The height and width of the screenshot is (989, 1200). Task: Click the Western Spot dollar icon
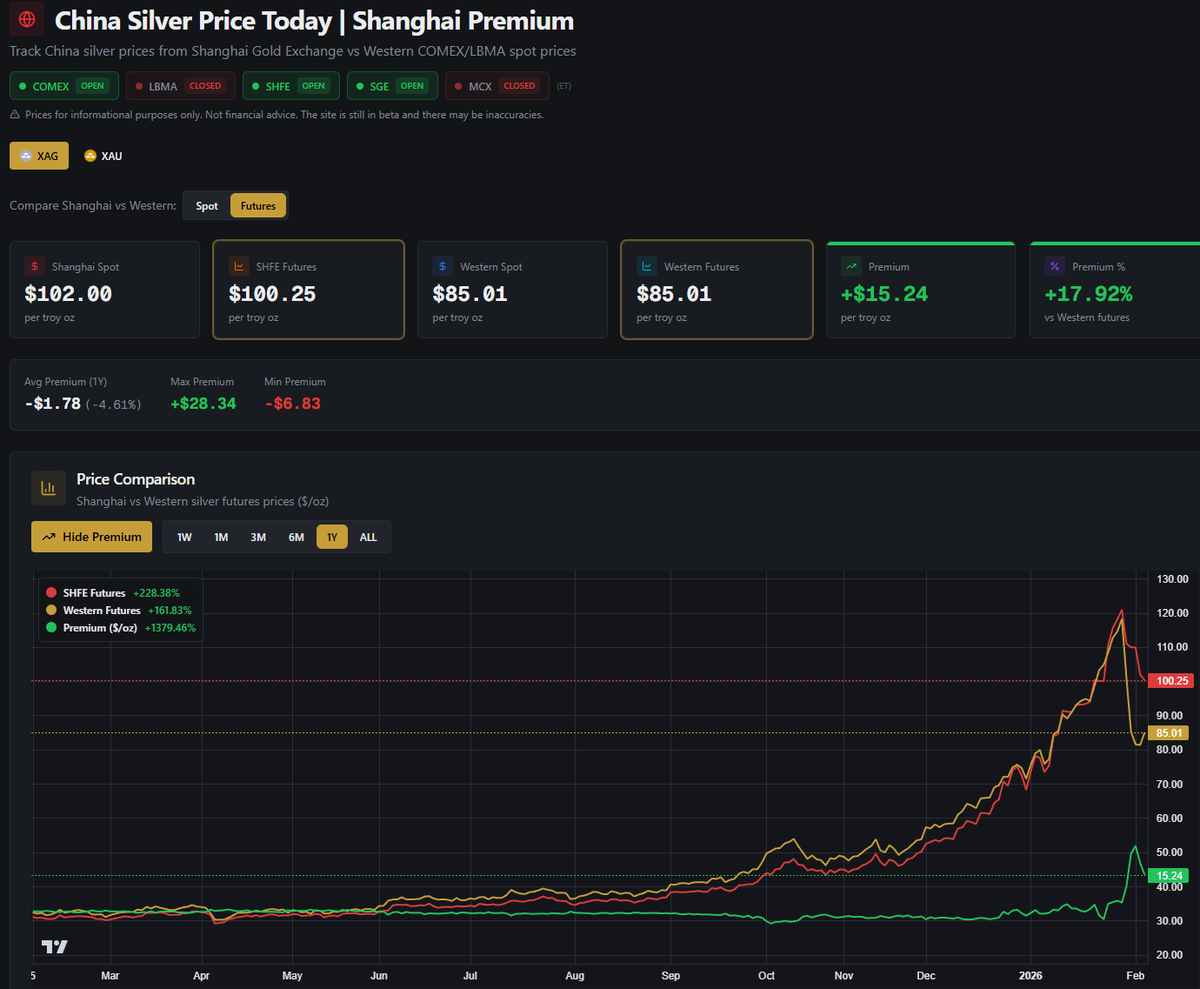click(443, 267)
